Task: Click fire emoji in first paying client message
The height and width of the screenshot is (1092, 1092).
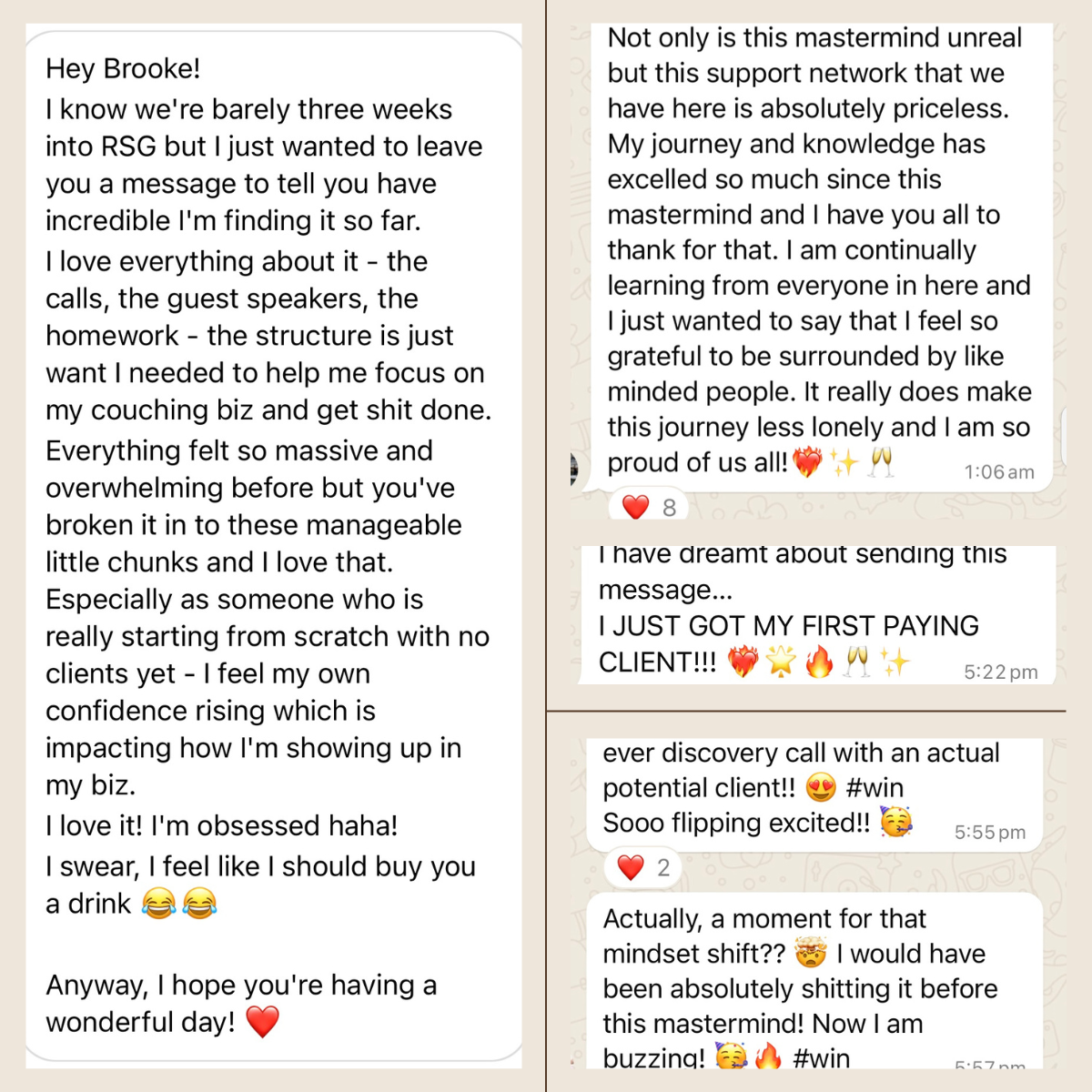Action: click(x=819, y=662)
